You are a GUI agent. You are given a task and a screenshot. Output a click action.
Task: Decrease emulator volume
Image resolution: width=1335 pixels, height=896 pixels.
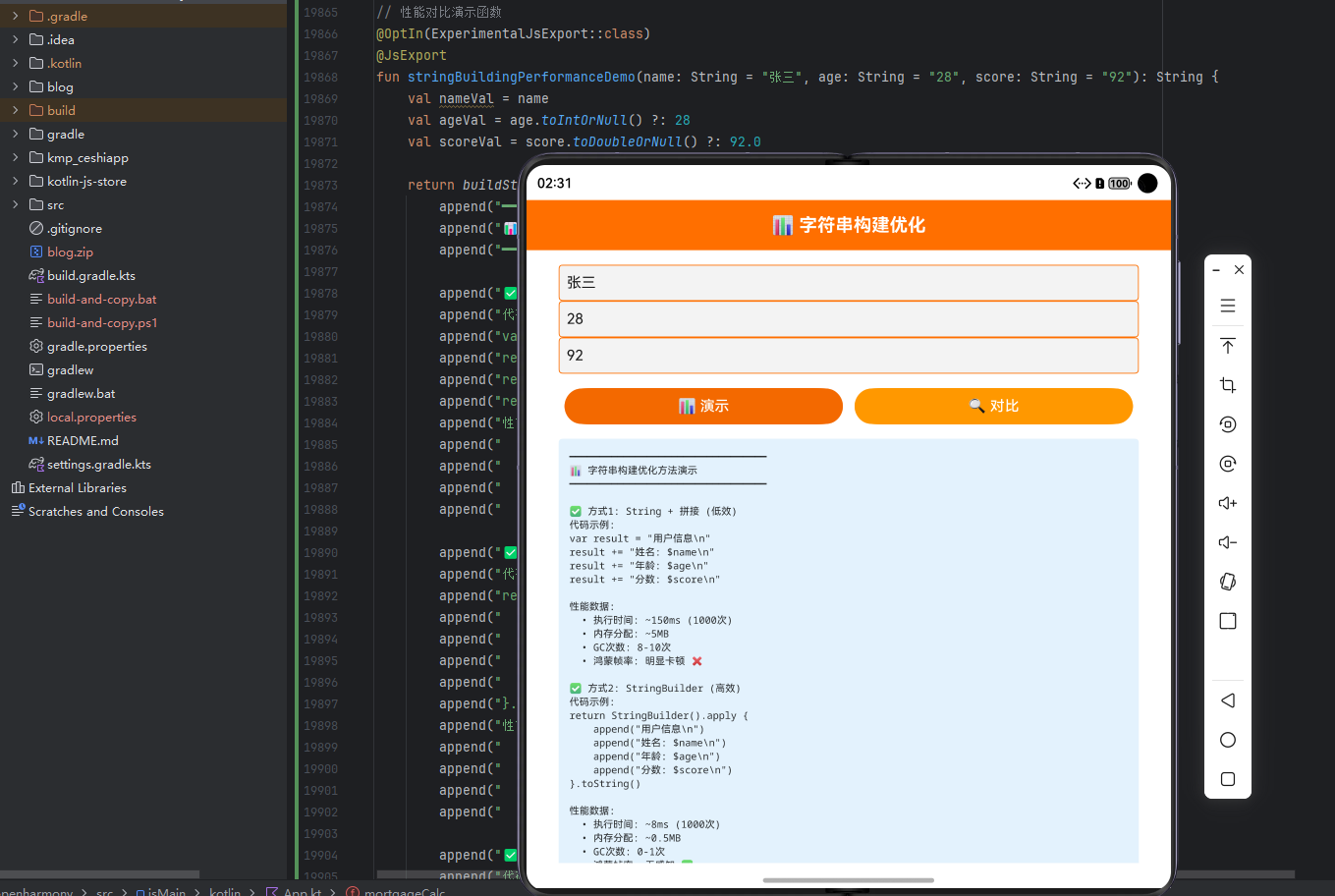tap(1228, 542)
